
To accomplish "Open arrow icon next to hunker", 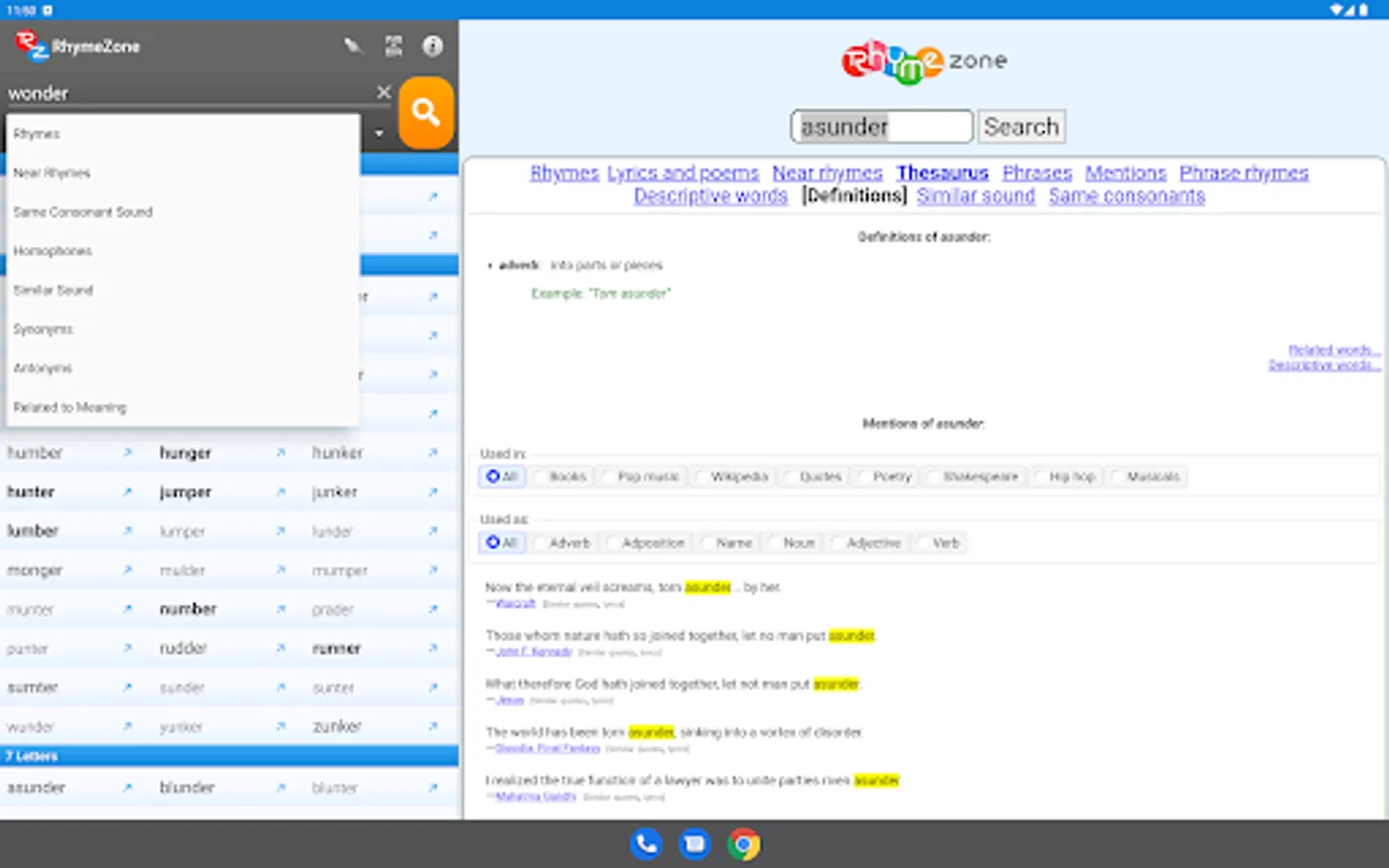I will [433, 452].
